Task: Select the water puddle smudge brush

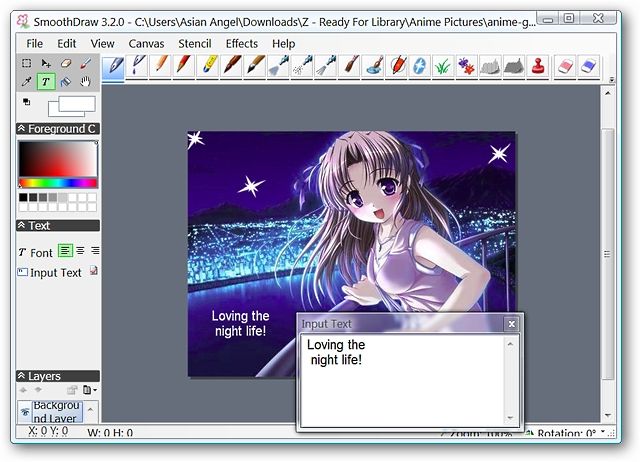Action: pos(373,67)
